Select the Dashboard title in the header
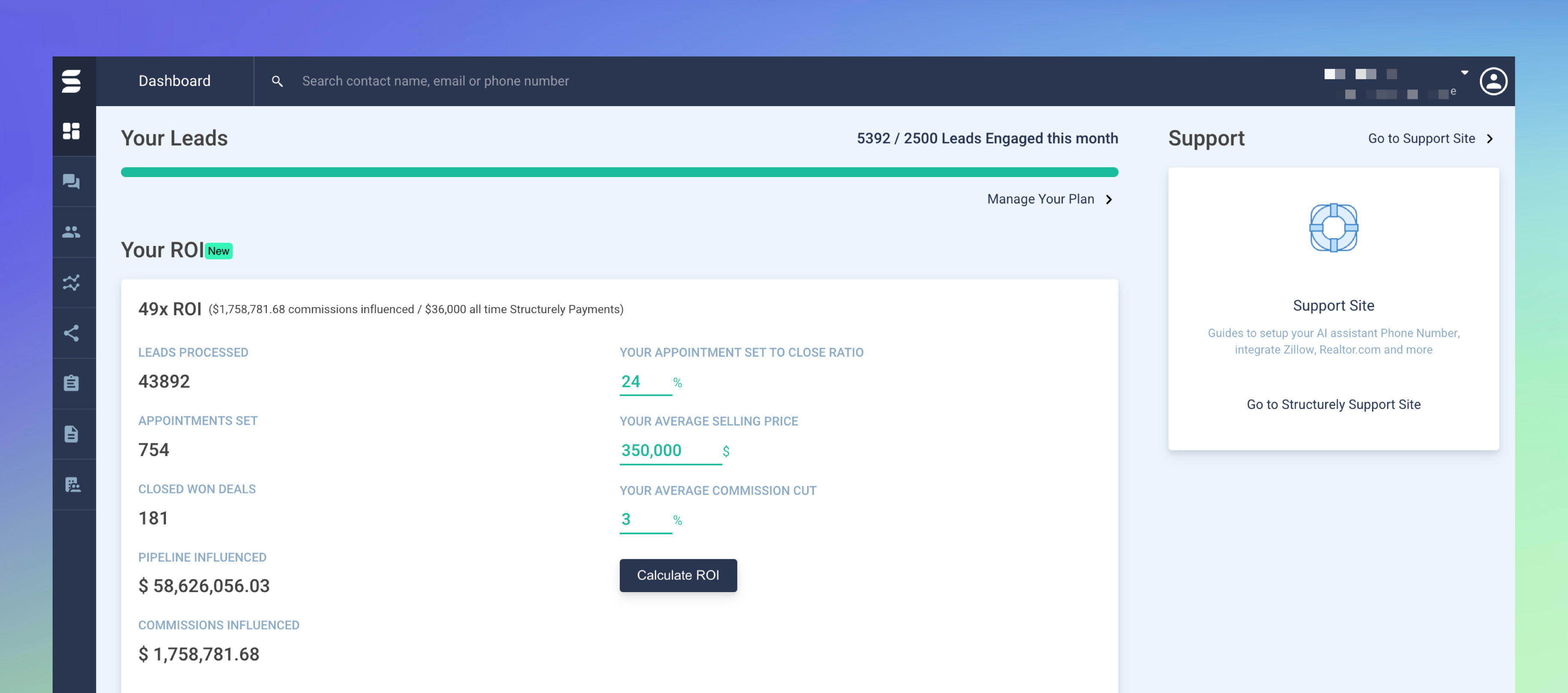This screenshot has height=693, width=1568. 174,80
